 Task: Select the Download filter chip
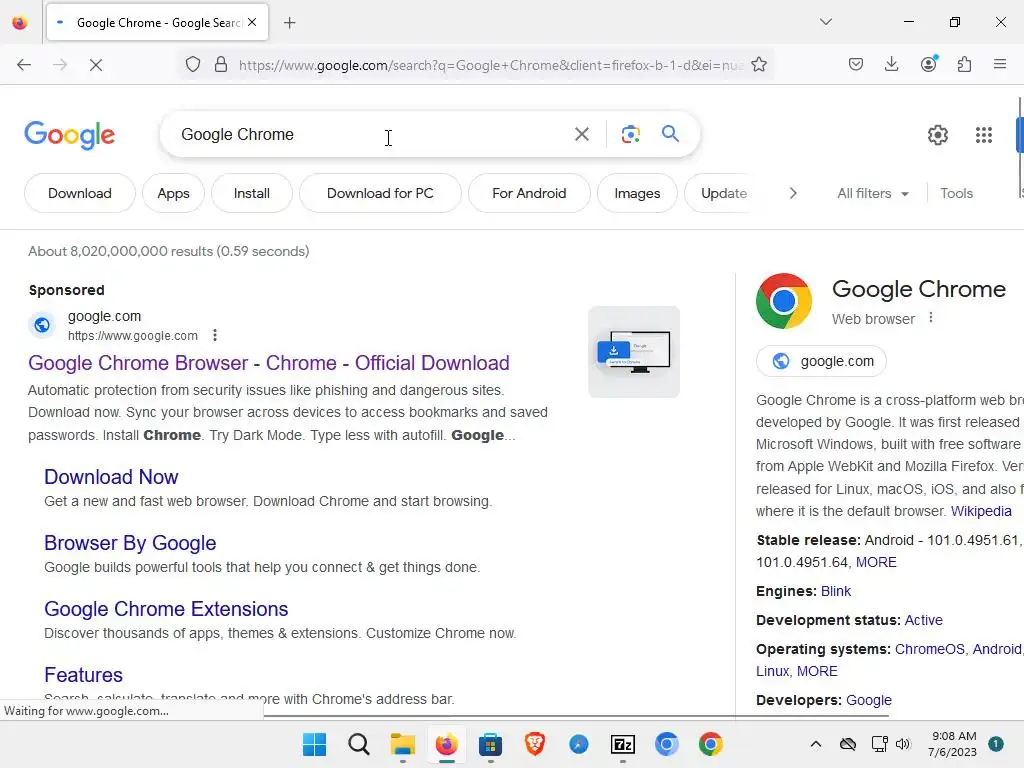(80, 193)
